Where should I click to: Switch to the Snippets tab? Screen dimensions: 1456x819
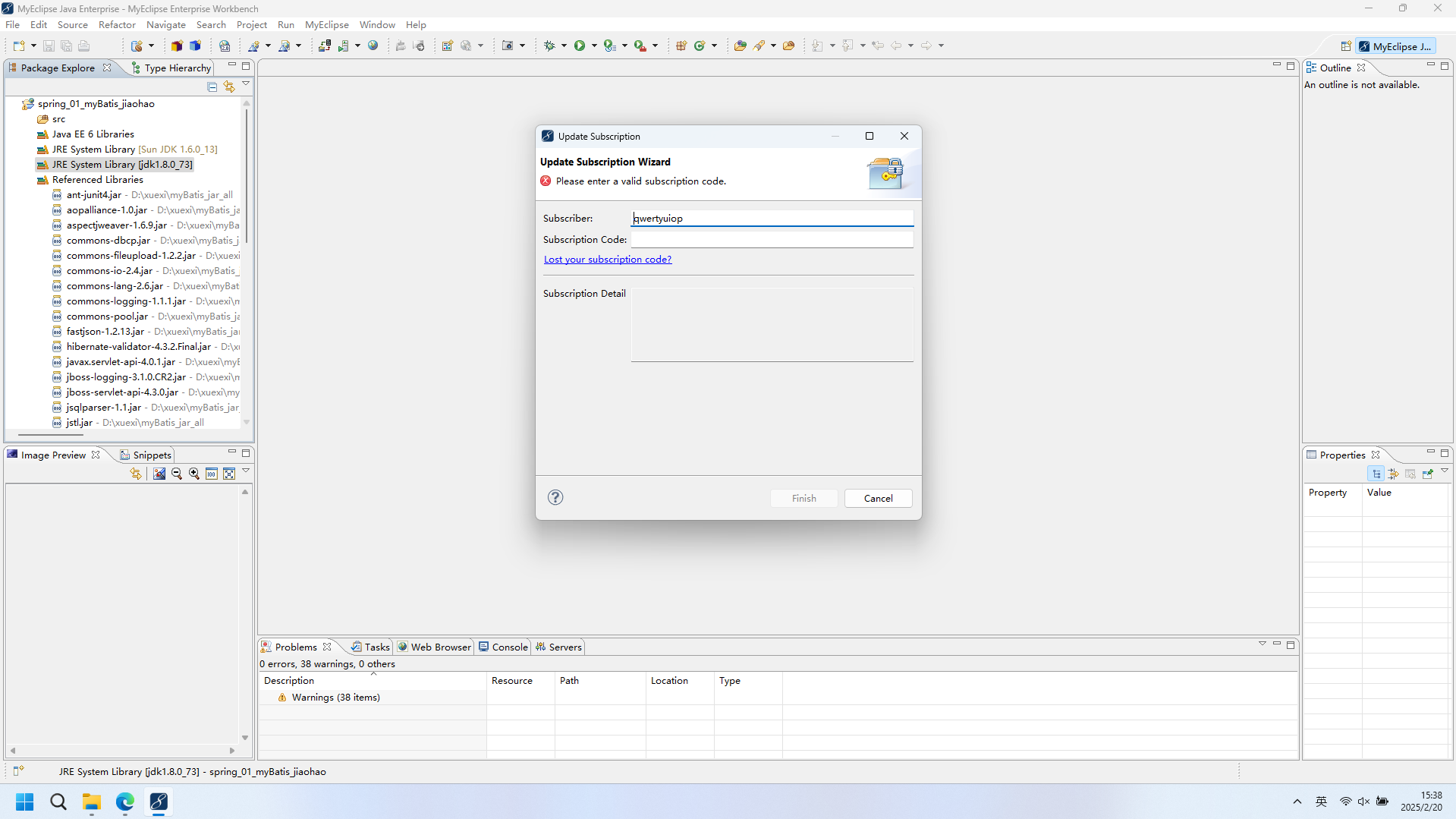tap(146, 455)
